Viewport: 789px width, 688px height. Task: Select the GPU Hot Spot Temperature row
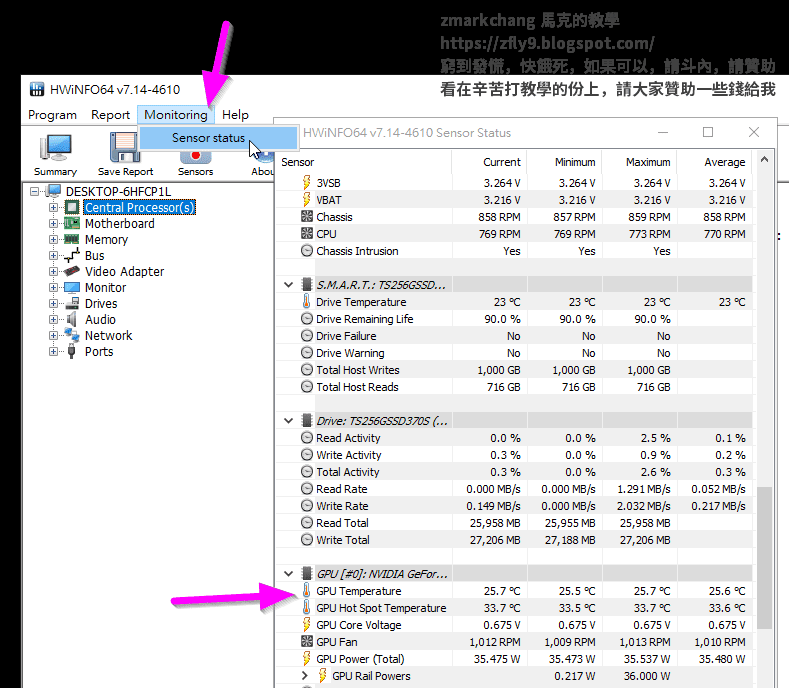(x=514, y=607)
